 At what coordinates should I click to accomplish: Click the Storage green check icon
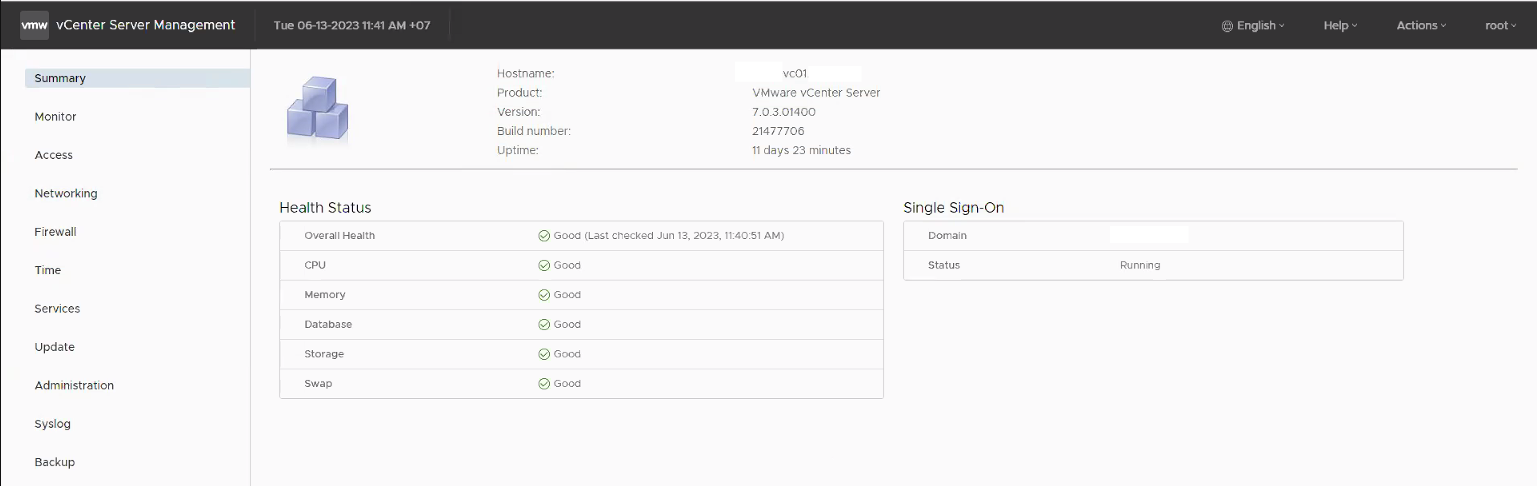544,354
